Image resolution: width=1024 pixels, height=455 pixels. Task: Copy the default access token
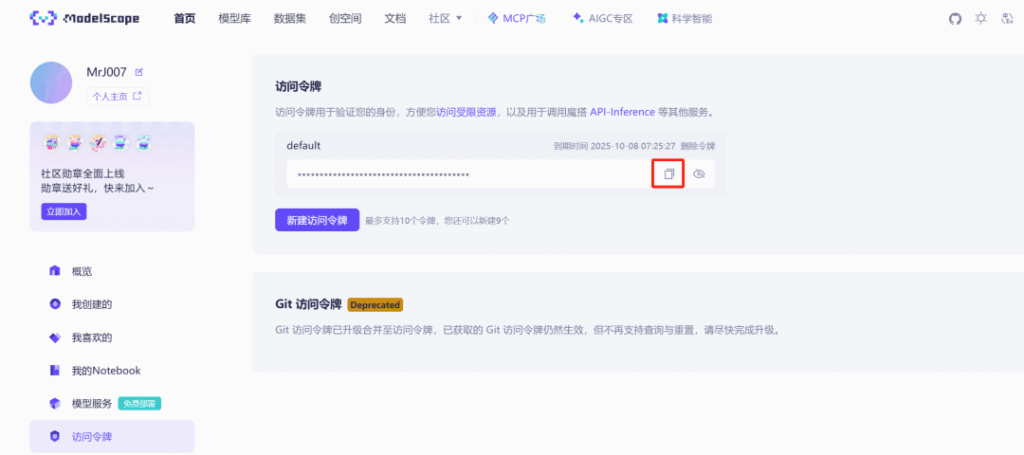[x=669, y=174]
